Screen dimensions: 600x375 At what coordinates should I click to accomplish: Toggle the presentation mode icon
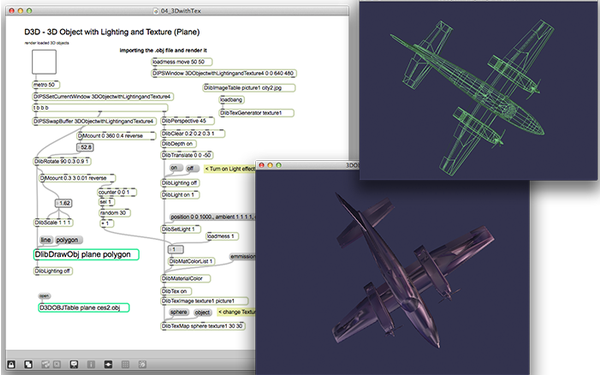pyautogui.click(x=108, y=364)
